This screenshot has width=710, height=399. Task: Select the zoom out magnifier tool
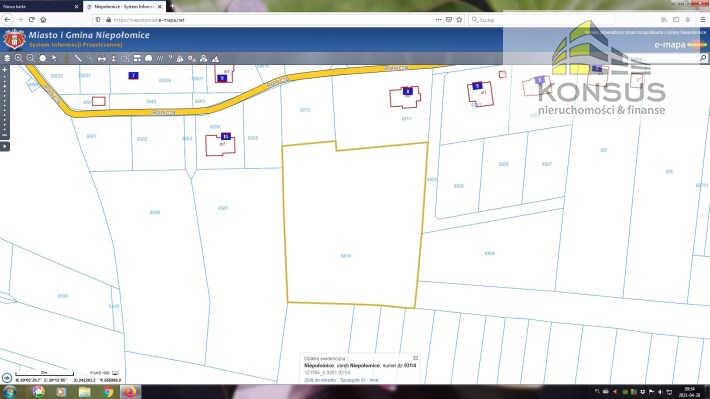point(30,58)
